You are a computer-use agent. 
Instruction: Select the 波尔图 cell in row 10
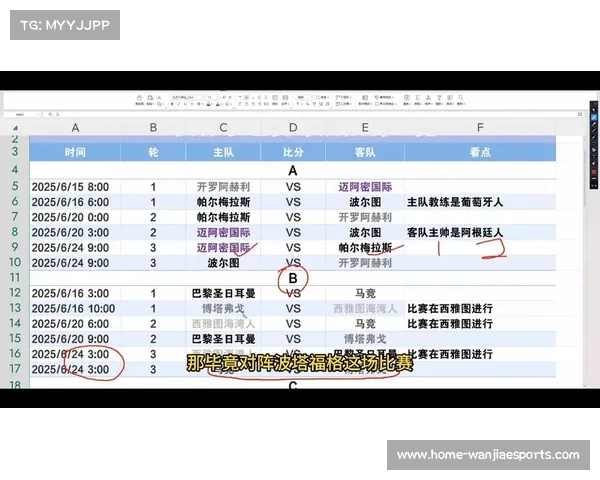[x=223, y=263]
